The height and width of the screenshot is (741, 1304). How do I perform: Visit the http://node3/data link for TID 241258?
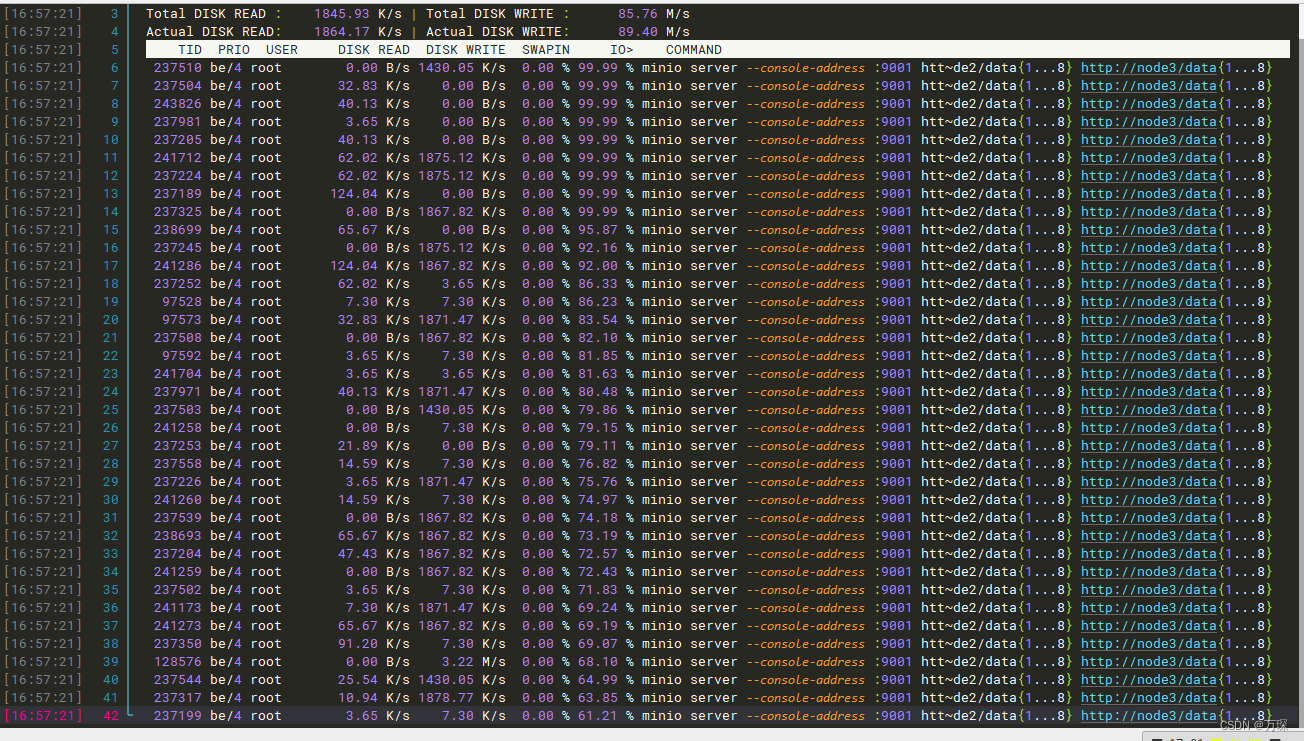pyautogui.click(x=1149, y=428)
